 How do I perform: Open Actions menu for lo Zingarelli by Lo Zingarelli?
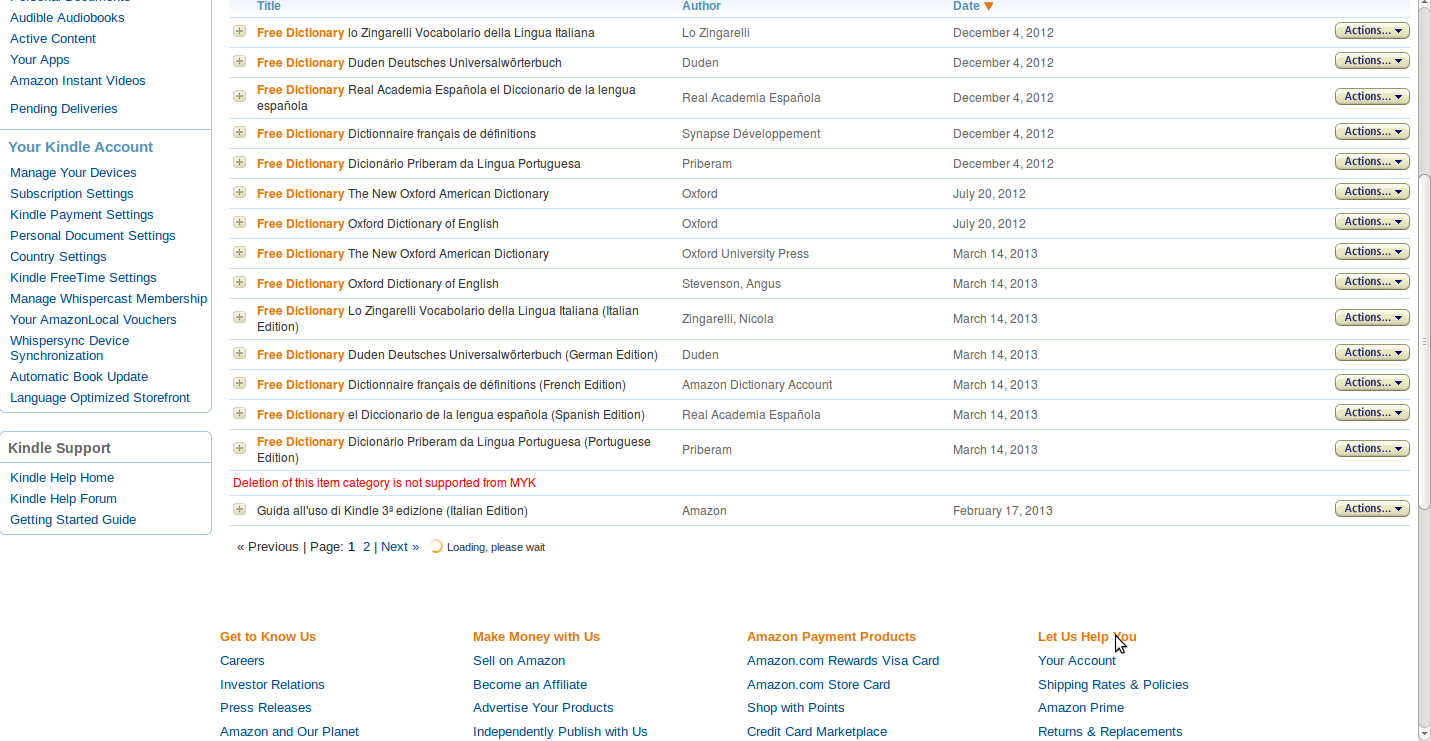[x=1372, y=31]
